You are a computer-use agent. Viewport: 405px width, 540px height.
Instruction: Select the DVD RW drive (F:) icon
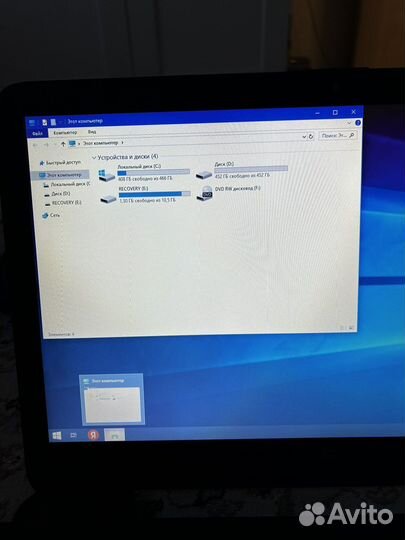[205, 194]
